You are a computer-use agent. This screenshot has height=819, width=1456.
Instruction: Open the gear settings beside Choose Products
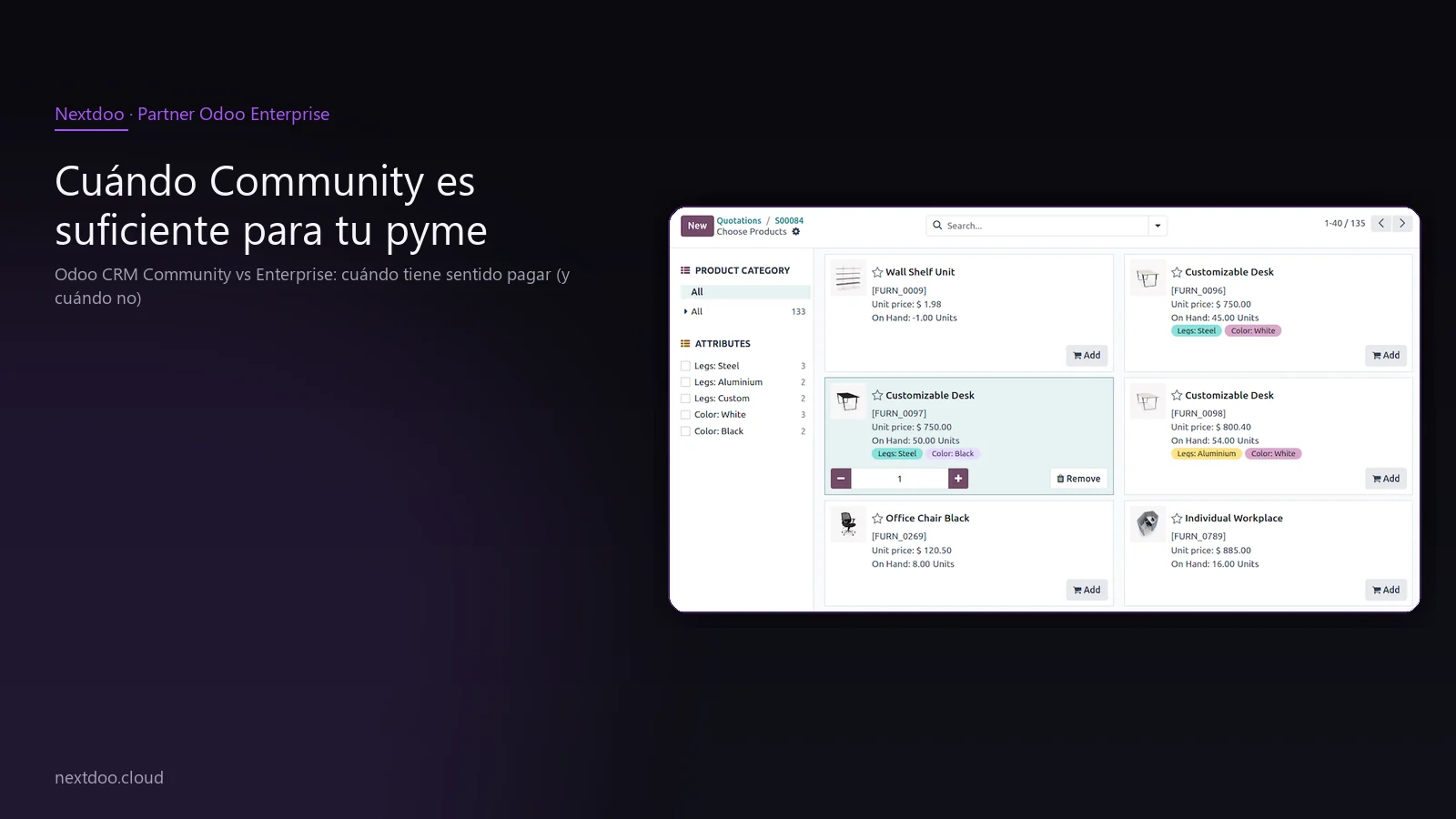click(795, 232)
